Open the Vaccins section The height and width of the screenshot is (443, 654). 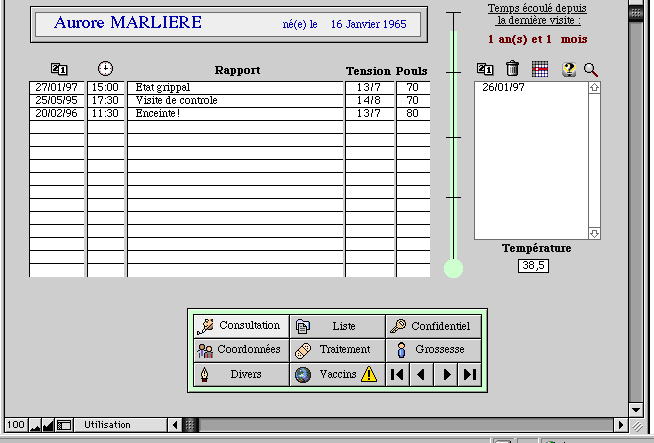(337, 375)
